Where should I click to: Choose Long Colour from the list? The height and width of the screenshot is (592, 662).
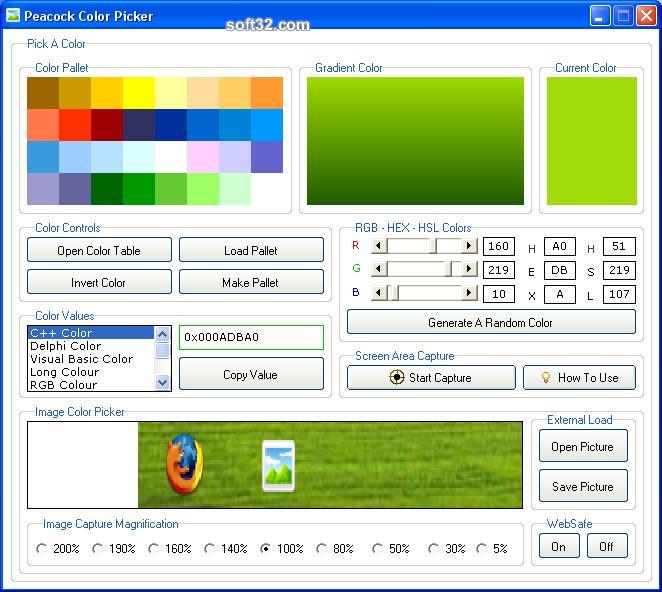point(91,372)
